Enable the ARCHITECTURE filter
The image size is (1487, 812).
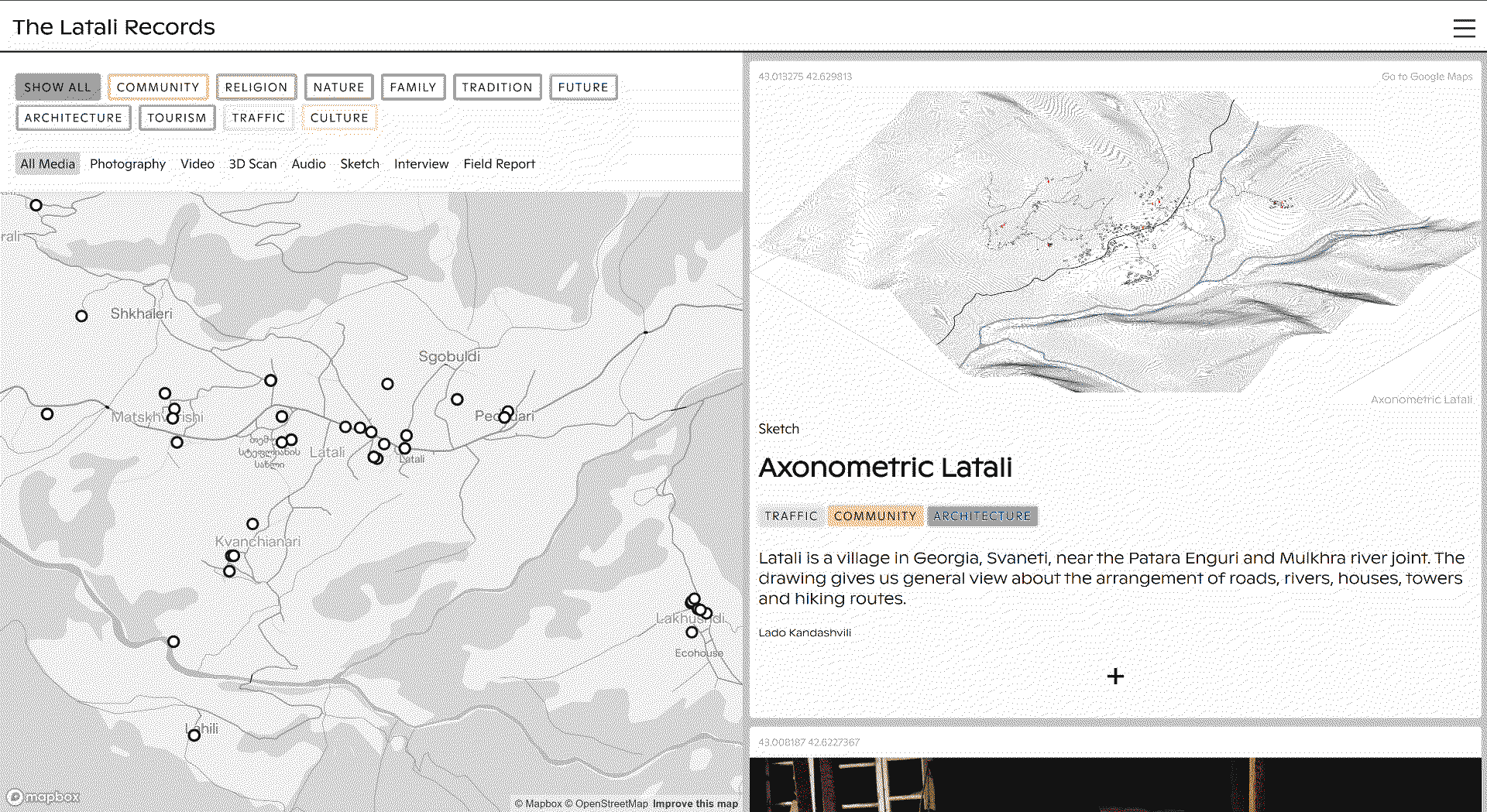coord(74,118)
